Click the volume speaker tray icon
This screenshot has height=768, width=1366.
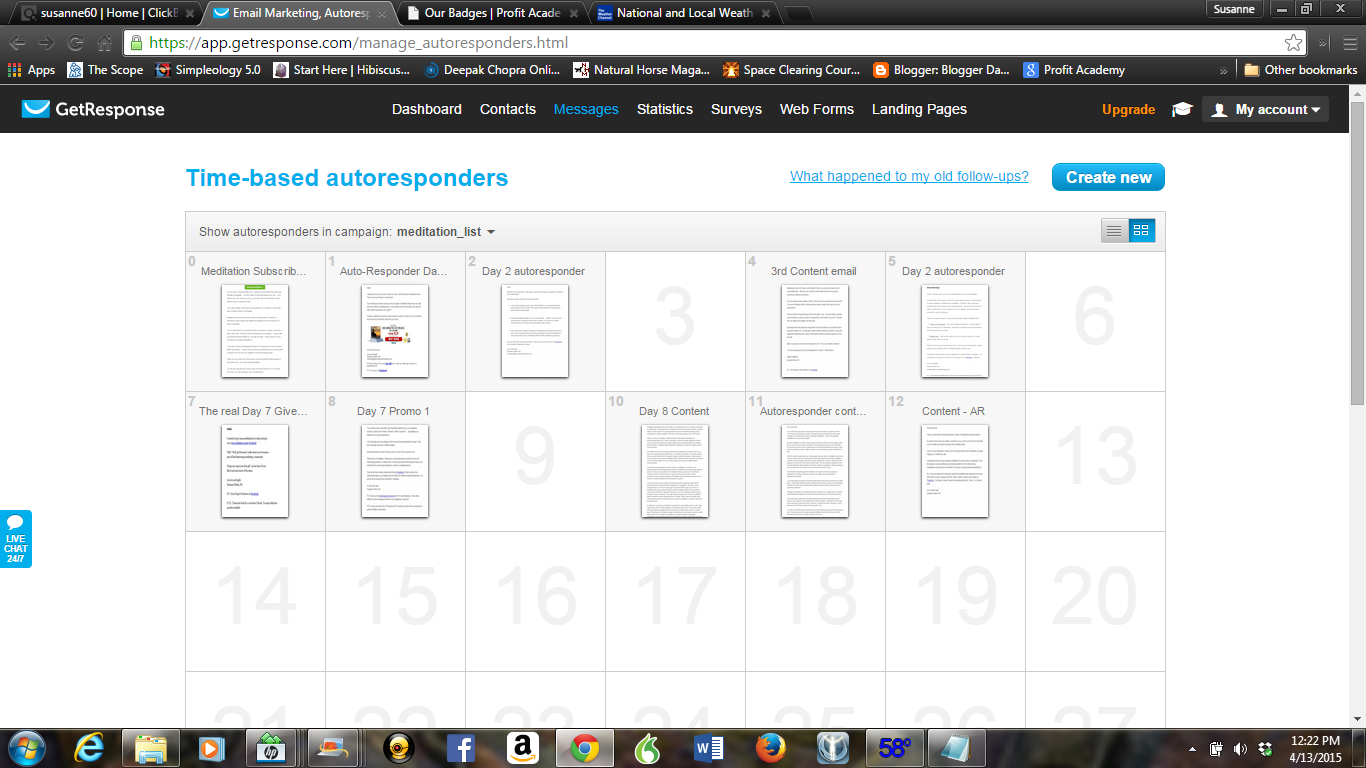tap(1241, 748)
